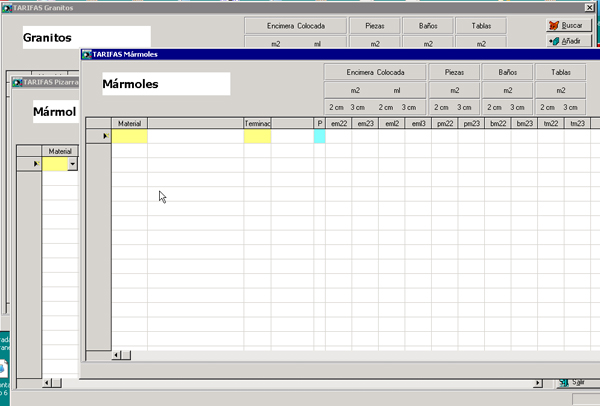Click the em23 column header
This screenshot has width=600, height=406.
click(x=365, y=123)
